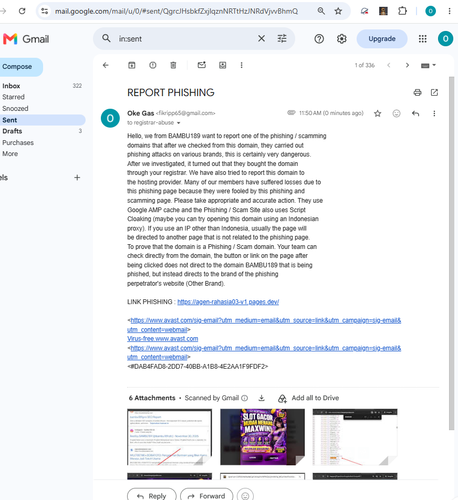Open Google apps grid
Screen dimensions: 458x500
click(x=422, y=39)
